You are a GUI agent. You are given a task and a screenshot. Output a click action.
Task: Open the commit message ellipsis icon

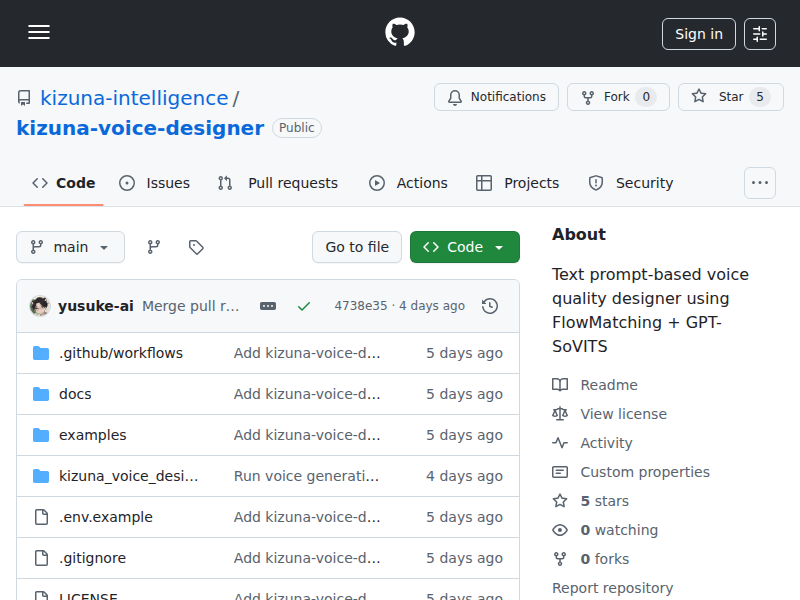[268, 306]
